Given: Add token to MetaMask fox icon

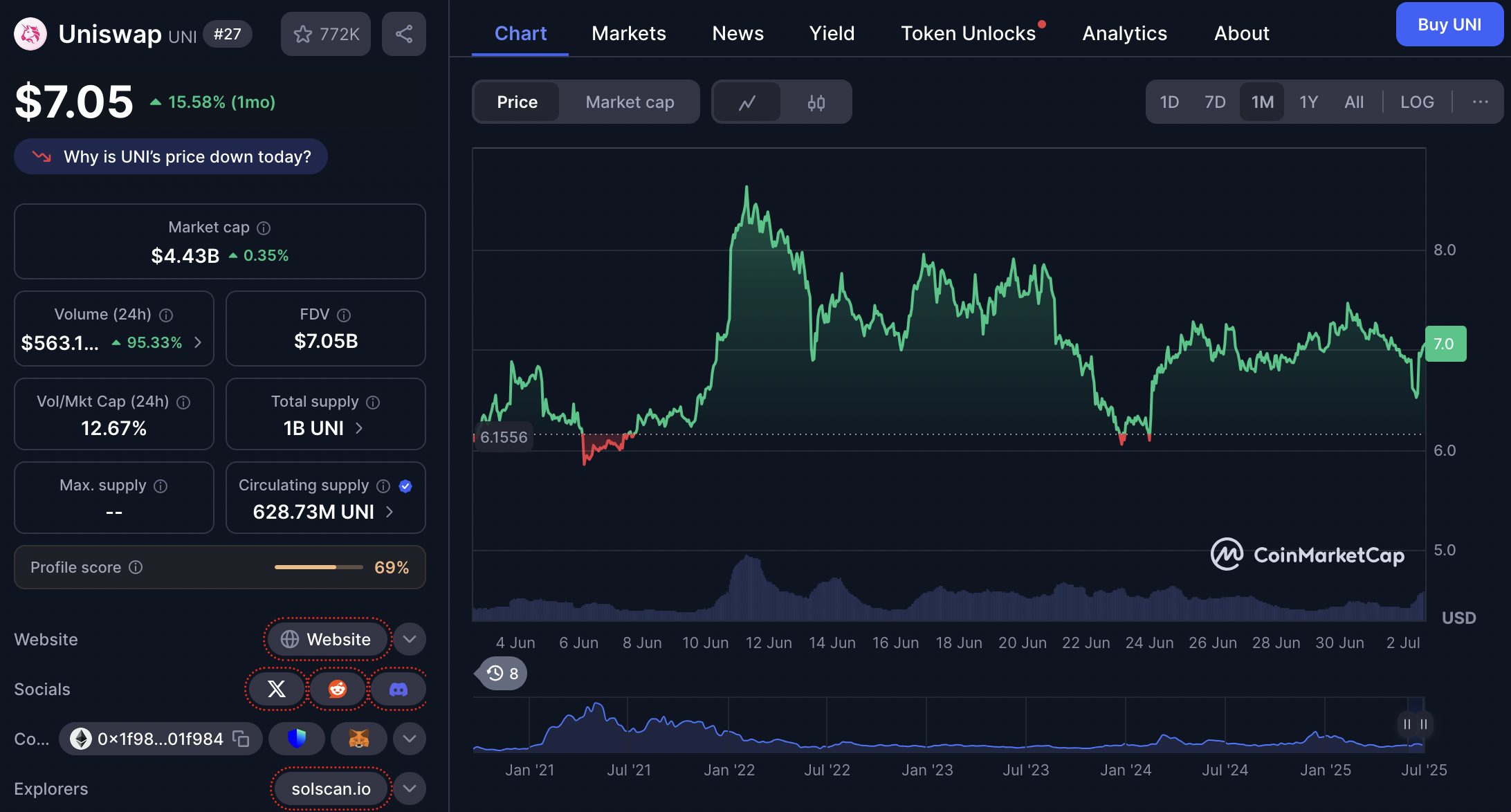Looking at the screenshot, I should click(359, 739).
